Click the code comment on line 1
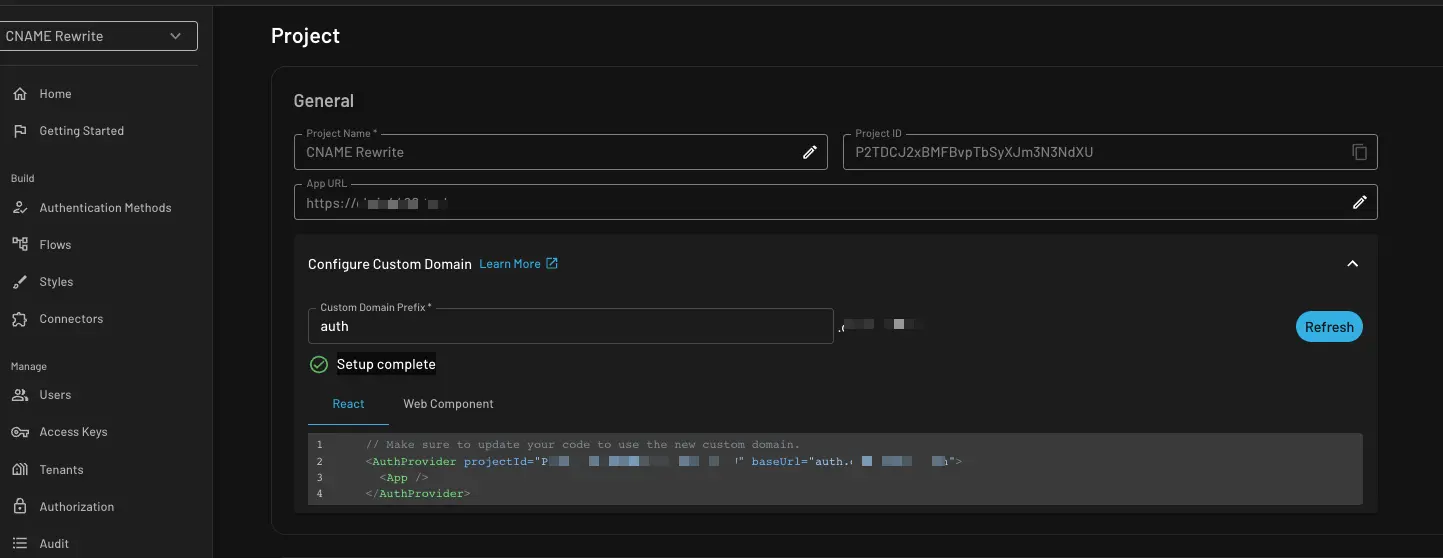Viewport: 1443px width, 558px height. 583,445
